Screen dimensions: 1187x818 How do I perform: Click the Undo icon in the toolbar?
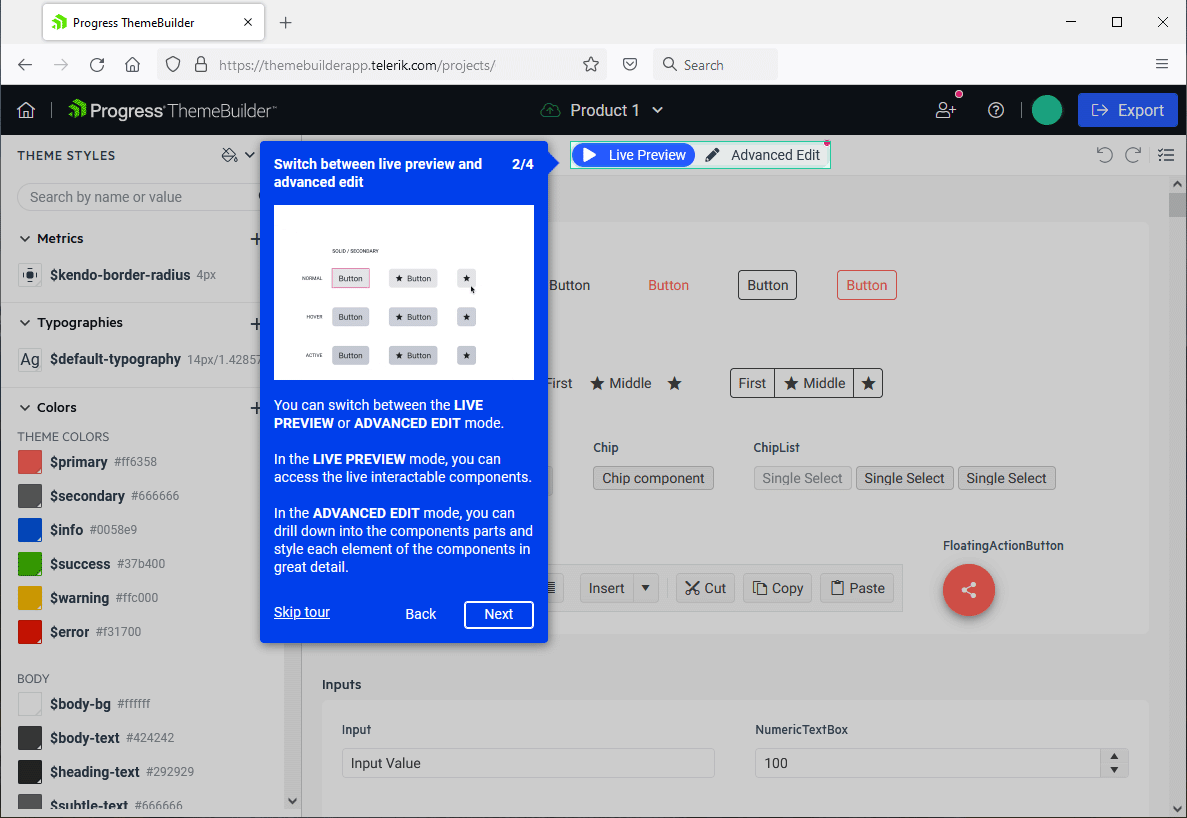point(1104,155)
